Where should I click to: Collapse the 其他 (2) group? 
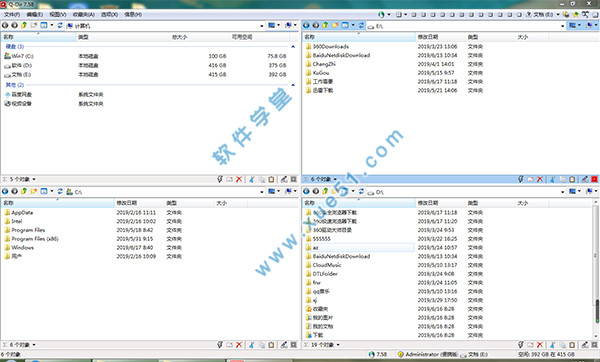point(293,85)
